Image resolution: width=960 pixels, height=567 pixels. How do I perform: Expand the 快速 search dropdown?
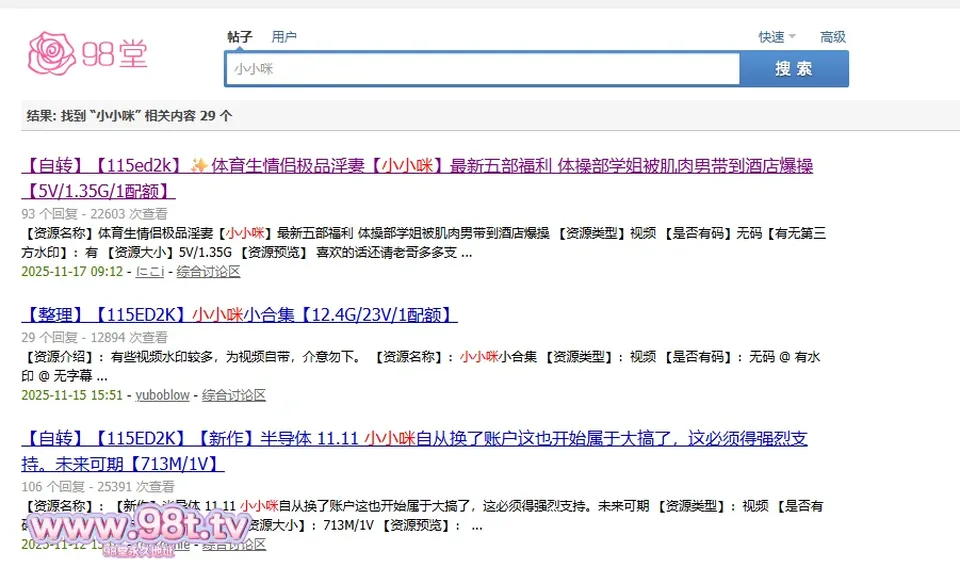(x=777, y=37)
